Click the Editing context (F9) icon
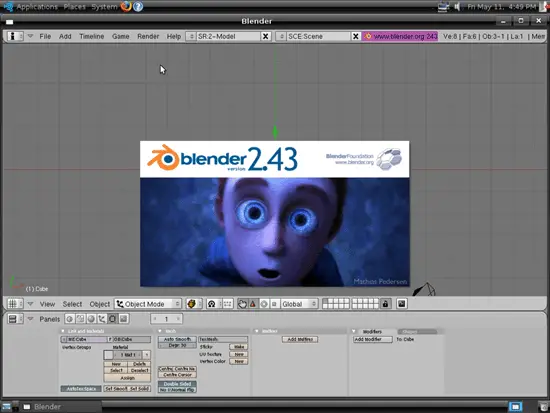This screenshot has height=413, width=550. tap(113, 319)
